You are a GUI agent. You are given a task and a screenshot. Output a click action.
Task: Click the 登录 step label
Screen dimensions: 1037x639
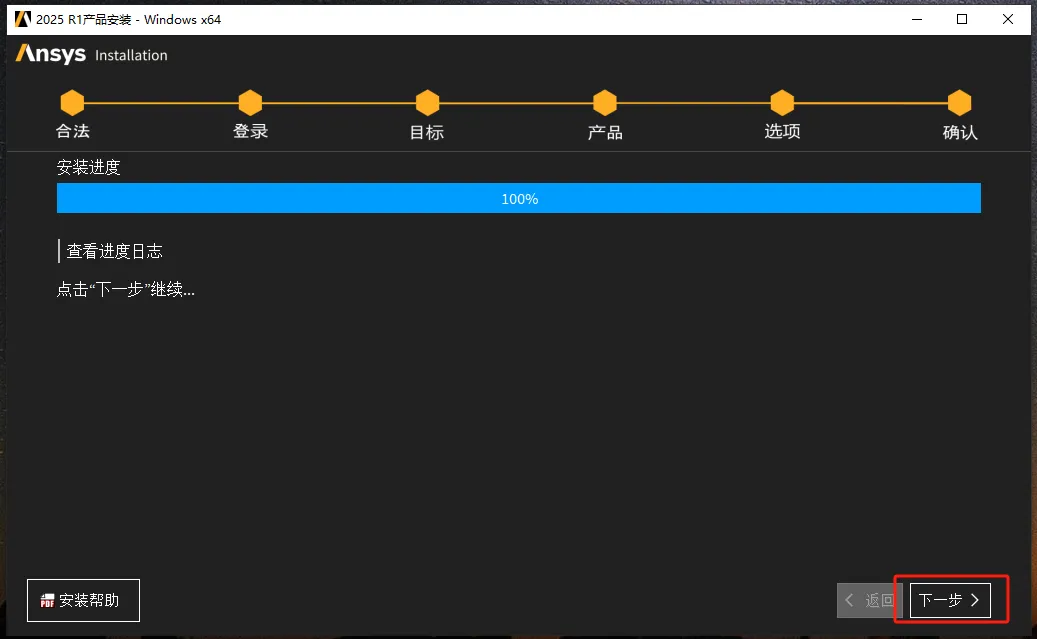250,131
